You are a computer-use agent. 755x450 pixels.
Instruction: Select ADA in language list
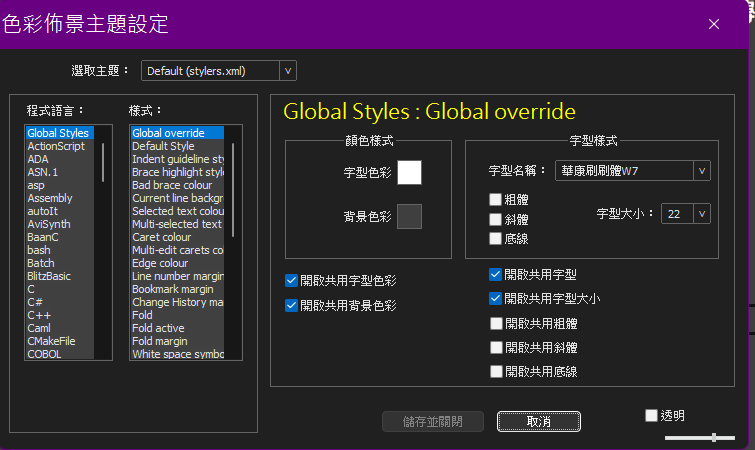(x=60, y=159)
